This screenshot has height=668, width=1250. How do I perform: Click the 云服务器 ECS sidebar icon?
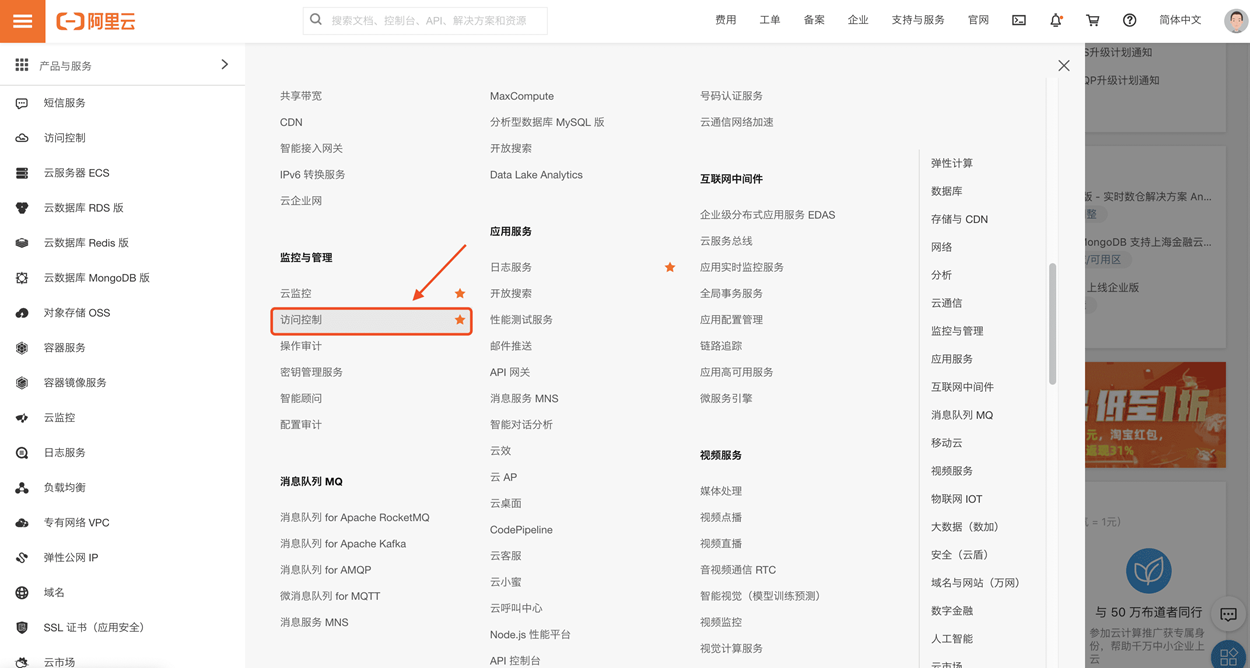22,173
